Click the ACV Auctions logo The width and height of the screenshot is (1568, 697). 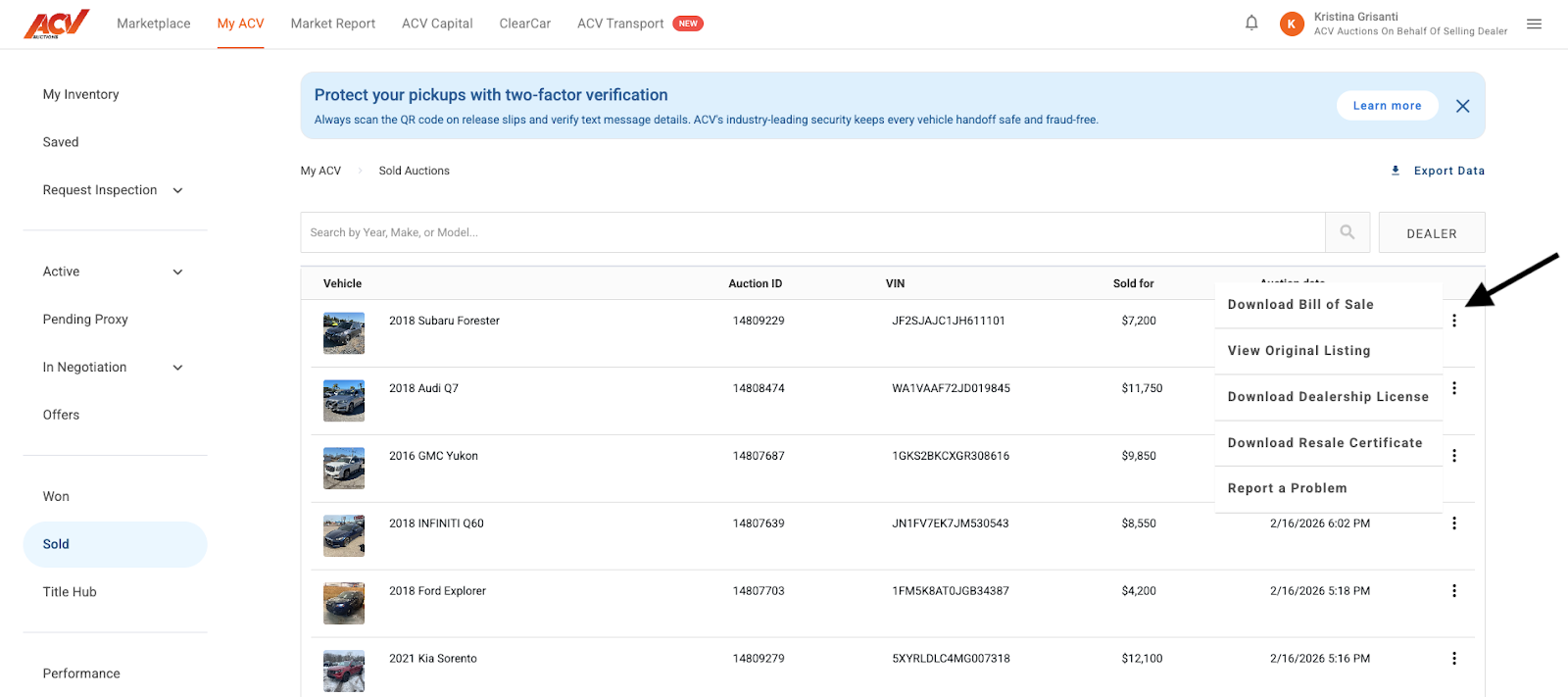point(57,24)
